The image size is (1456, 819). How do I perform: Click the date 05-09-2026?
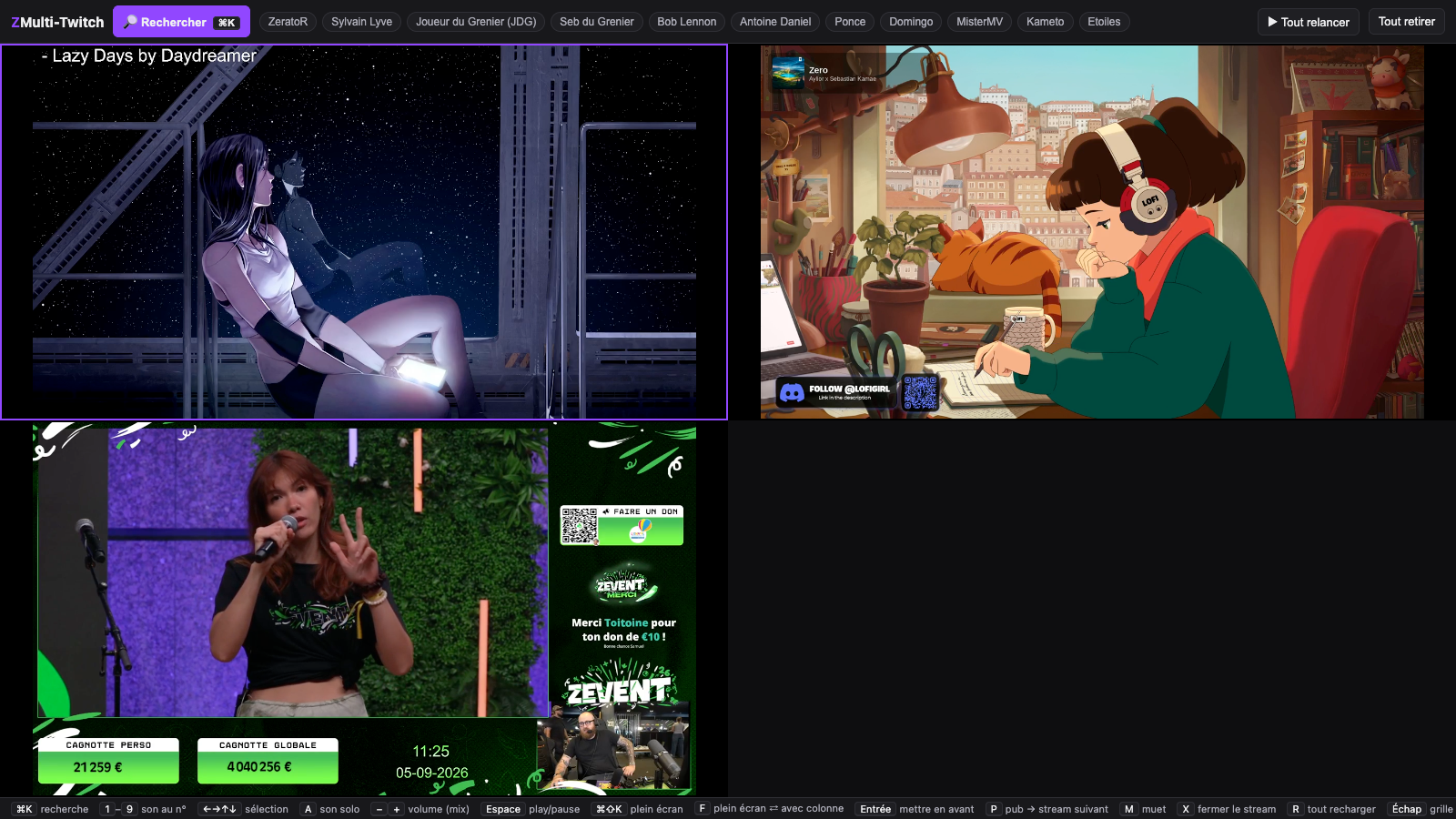point(431,773)
